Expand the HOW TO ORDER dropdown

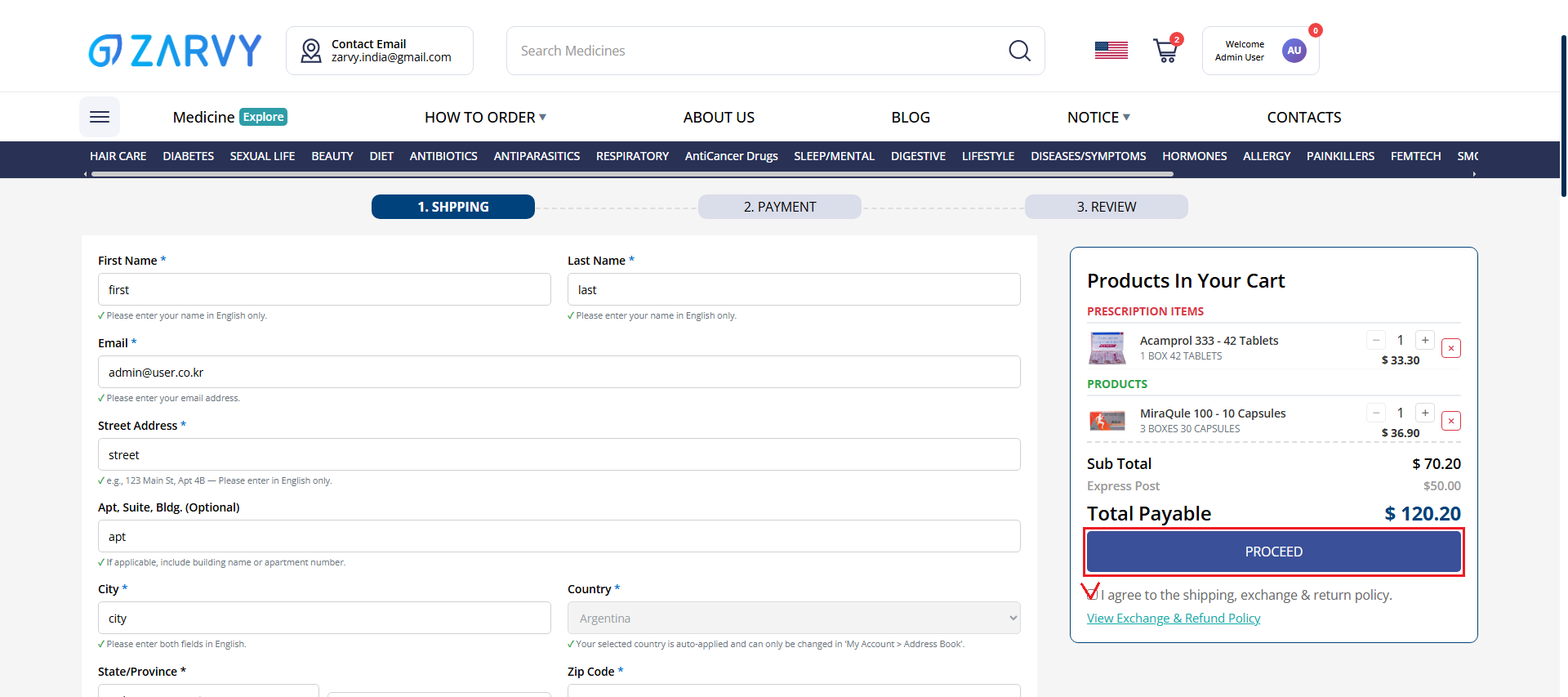click(485, 117)
